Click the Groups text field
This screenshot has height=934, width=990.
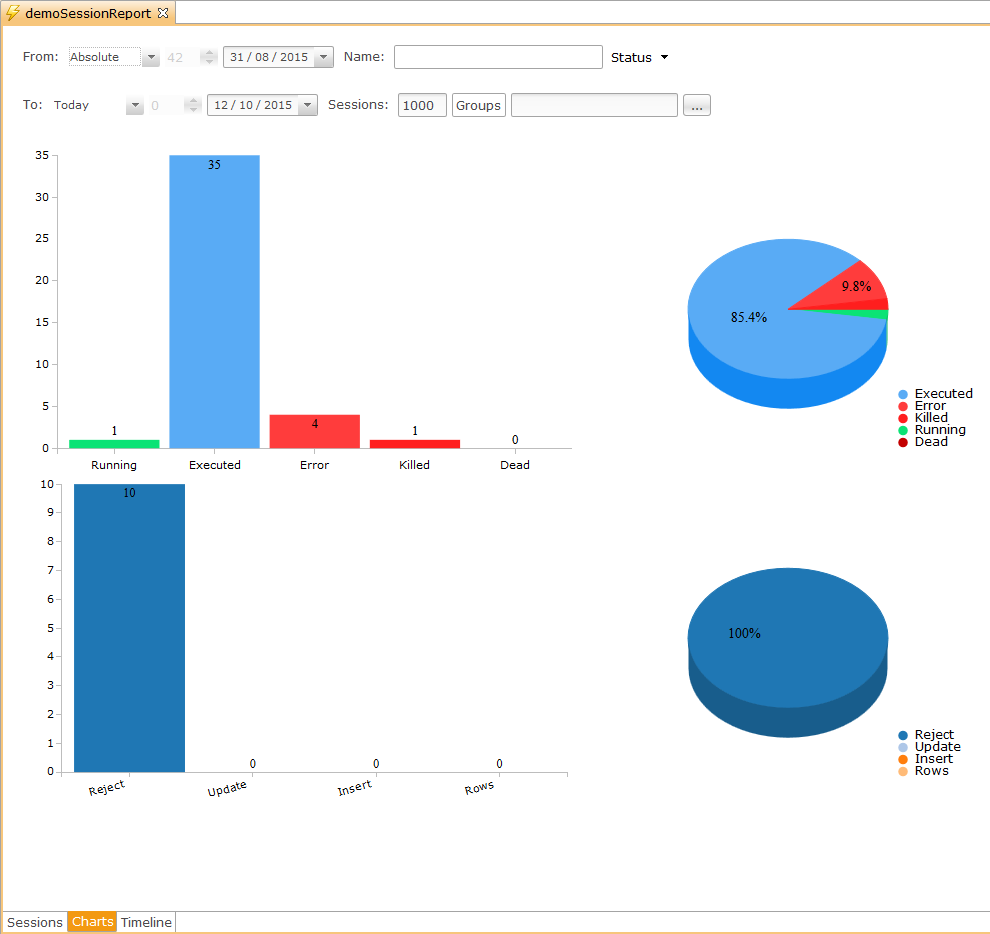(x=594, y=105)
